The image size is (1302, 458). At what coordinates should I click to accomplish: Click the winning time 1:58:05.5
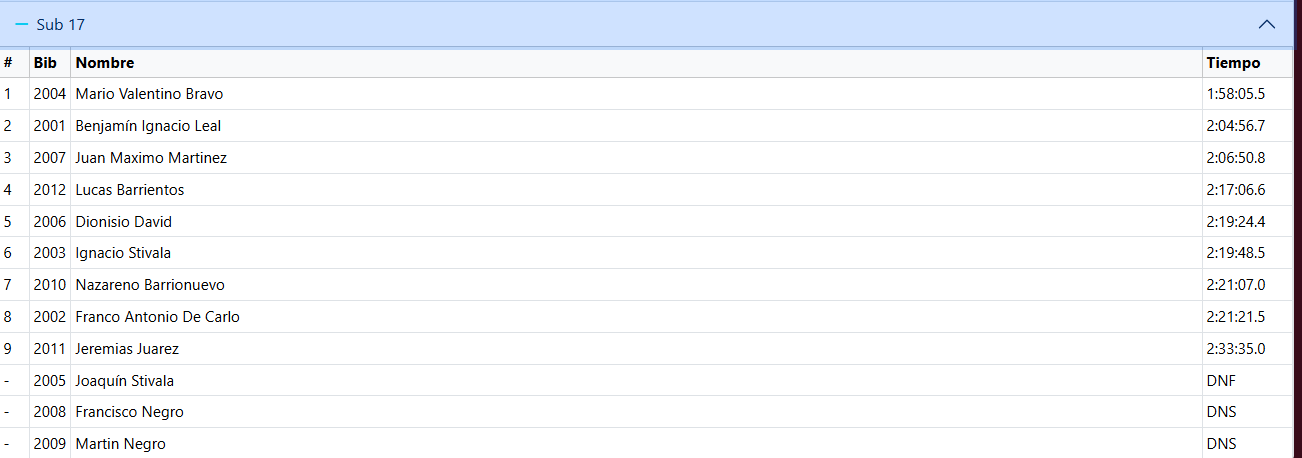coord(1236,94)
